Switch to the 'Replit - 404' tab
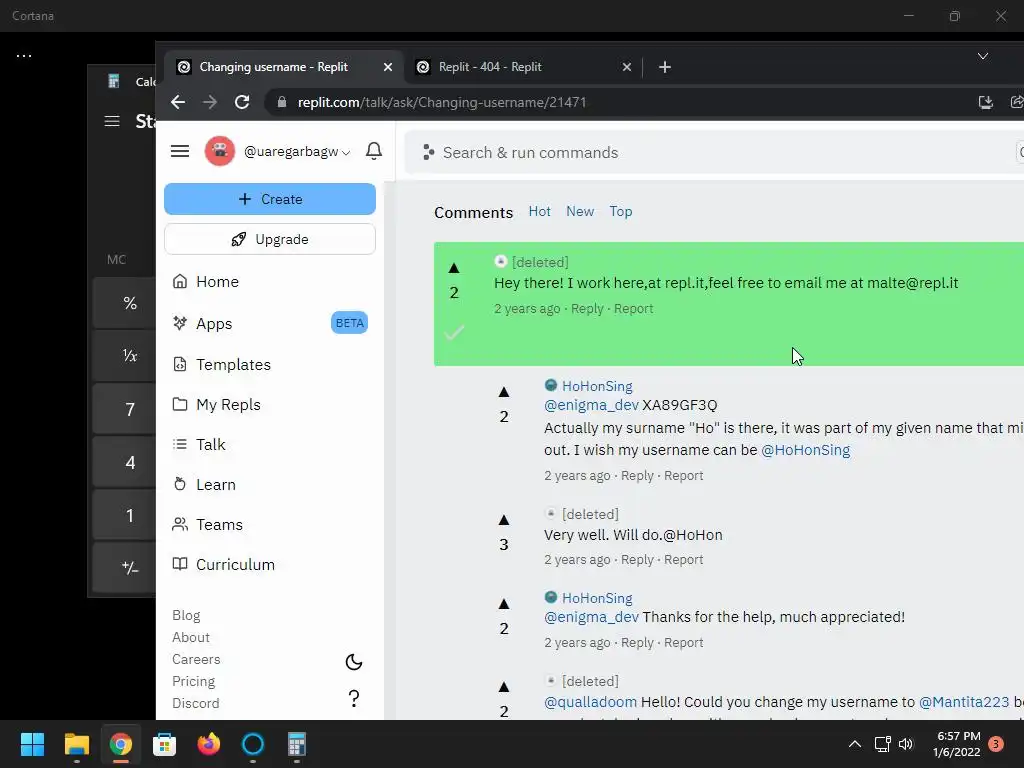Screen dimensions: 1024x768 click(522, 67)
